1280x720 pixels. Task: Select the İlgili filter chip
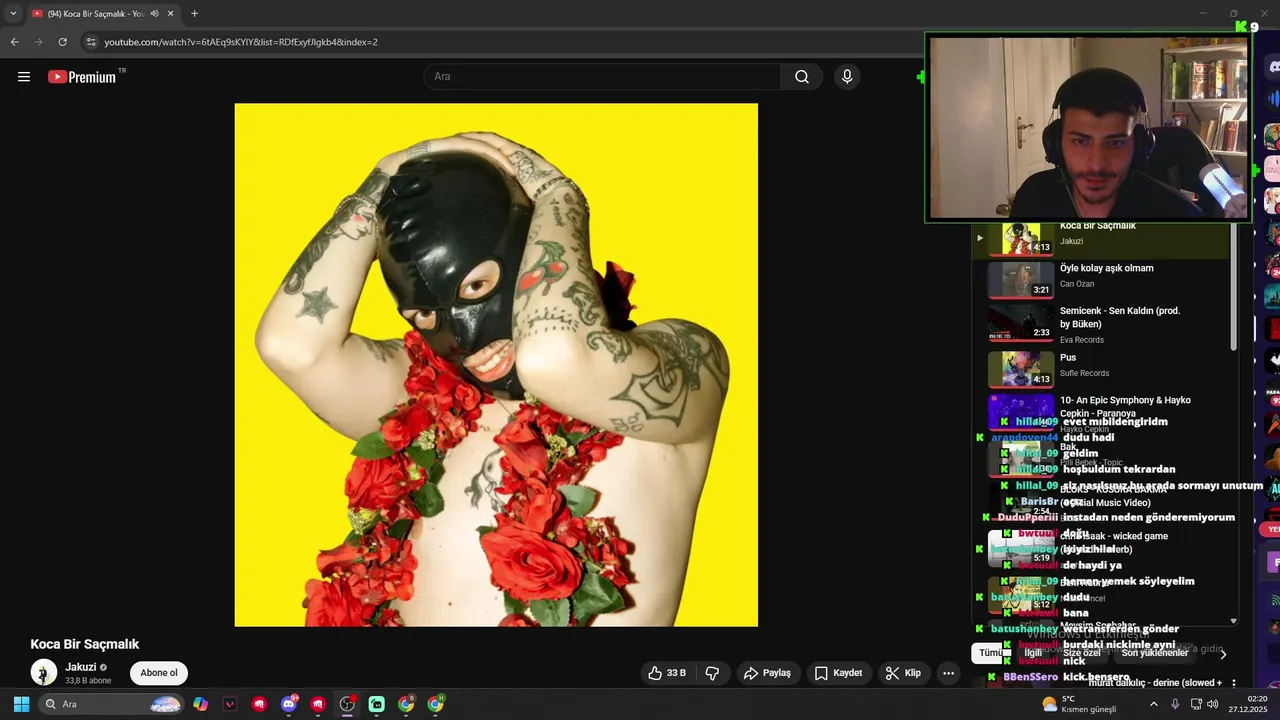point(1033,653)
